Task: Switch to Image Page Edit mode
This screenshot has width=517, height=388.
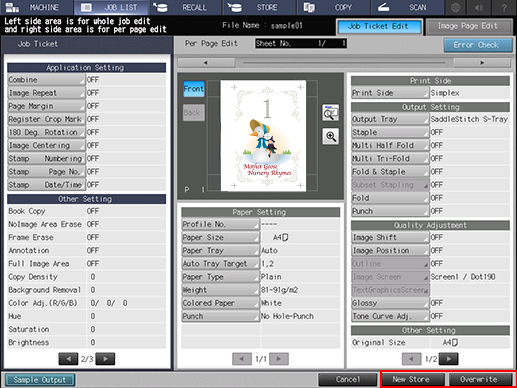Action: pos(469,26)
